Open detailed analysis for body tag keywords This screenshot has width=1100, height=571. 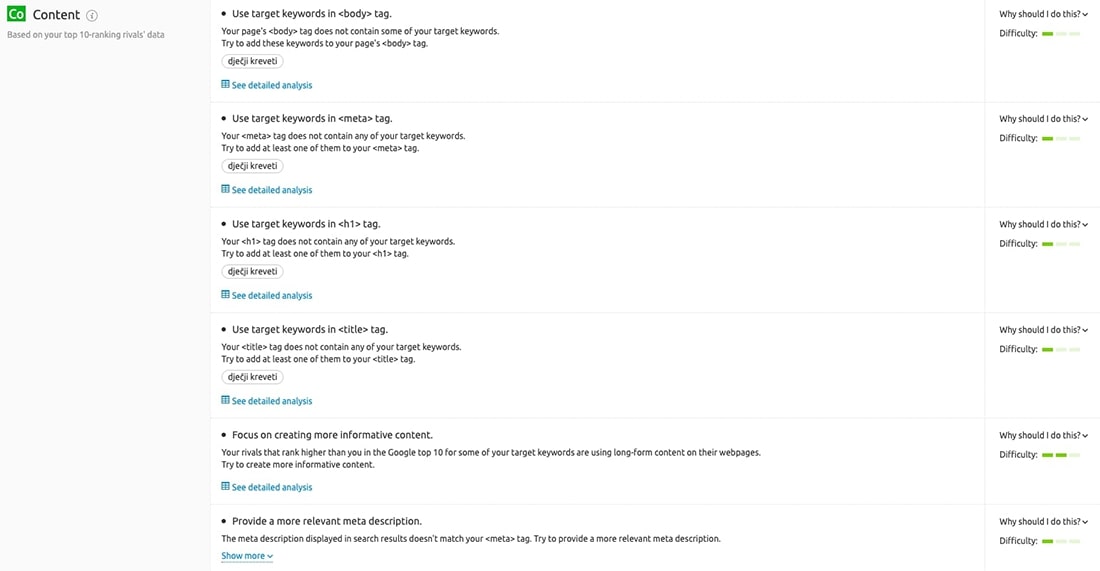coord(271,85)
